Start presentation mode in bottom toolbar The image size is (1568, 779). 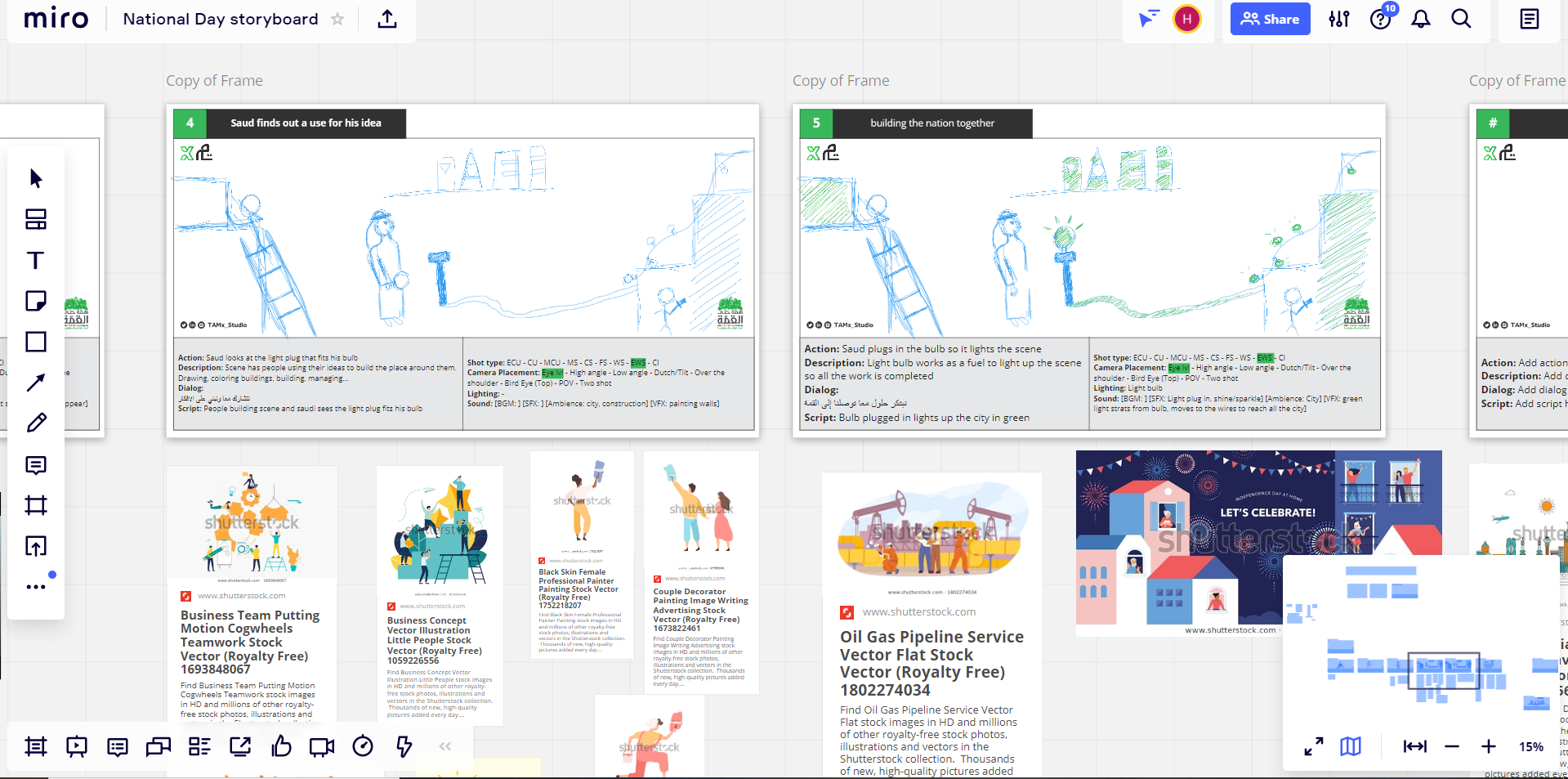pyautogui.click(x=77, y=745)
